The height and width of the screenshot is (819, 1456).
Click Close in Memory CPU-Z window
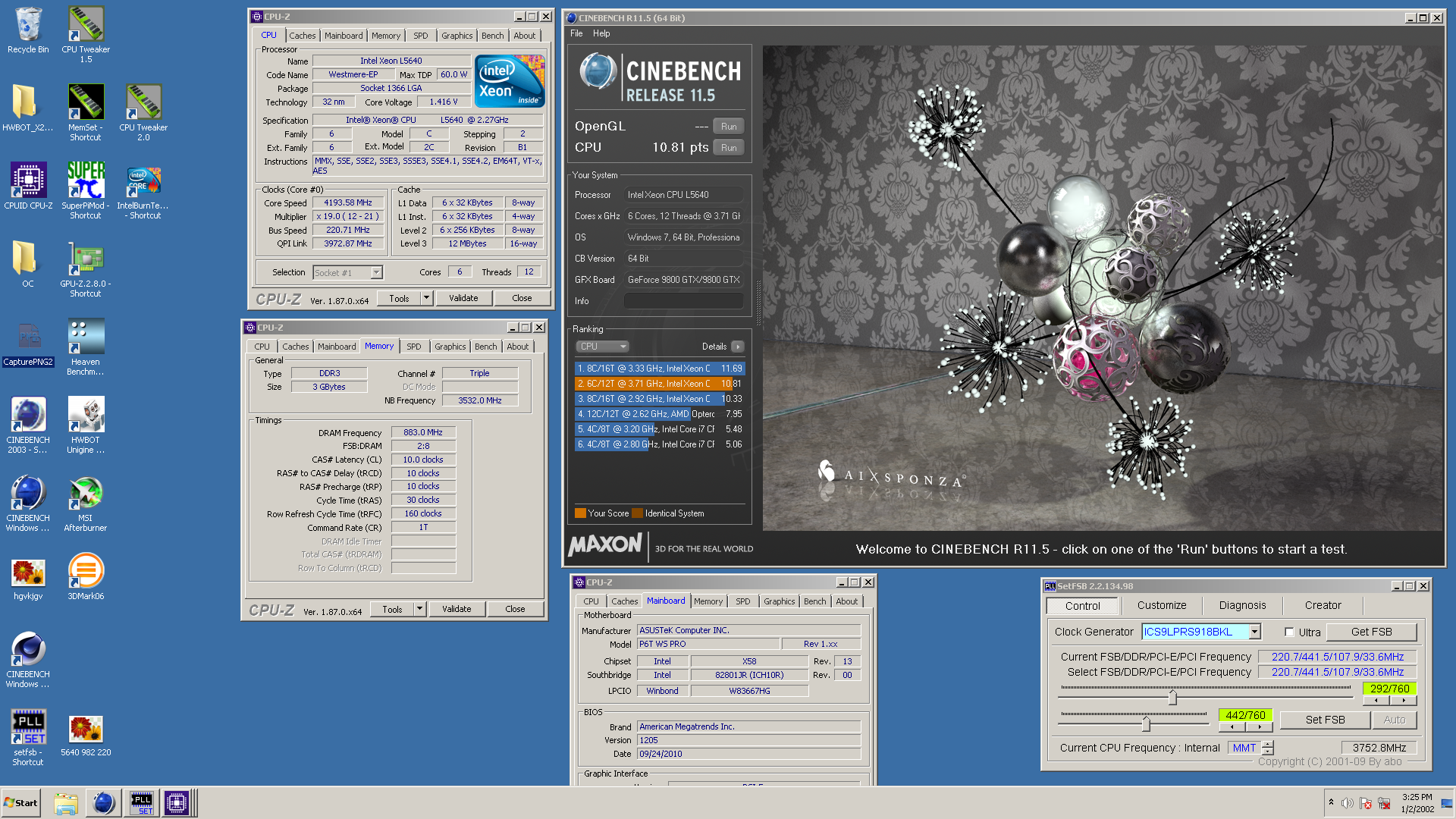click(515, 609)
